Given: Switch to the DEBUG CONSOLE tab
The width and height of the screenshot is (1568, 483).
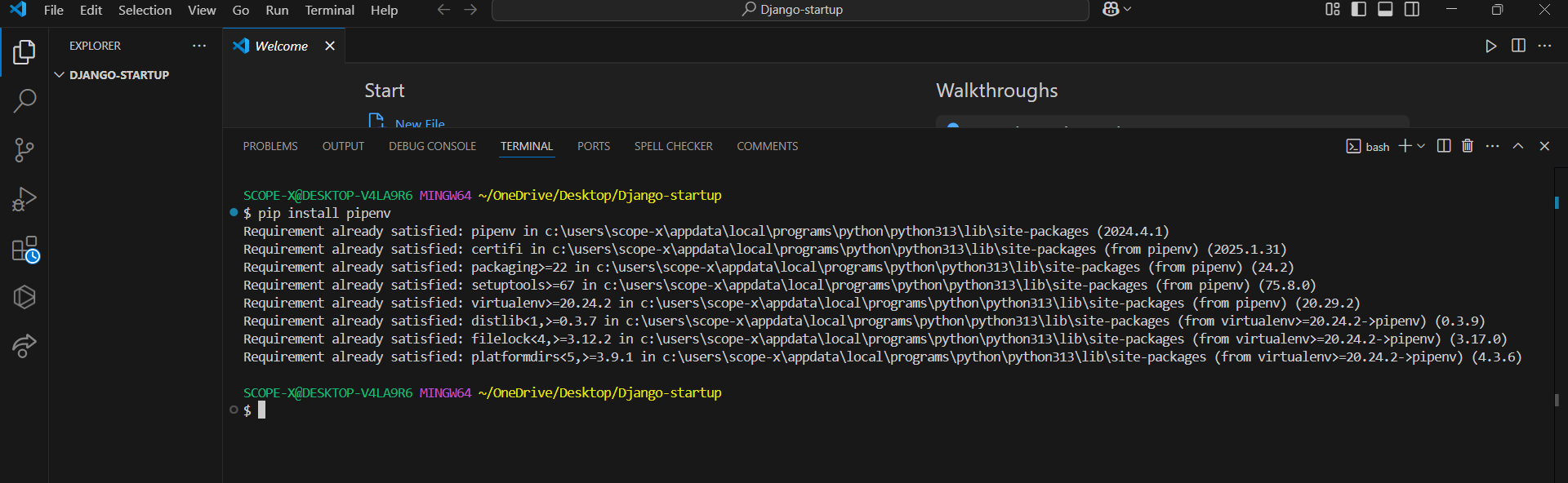Looking at the screenshot, I should [x=432, y=146].
